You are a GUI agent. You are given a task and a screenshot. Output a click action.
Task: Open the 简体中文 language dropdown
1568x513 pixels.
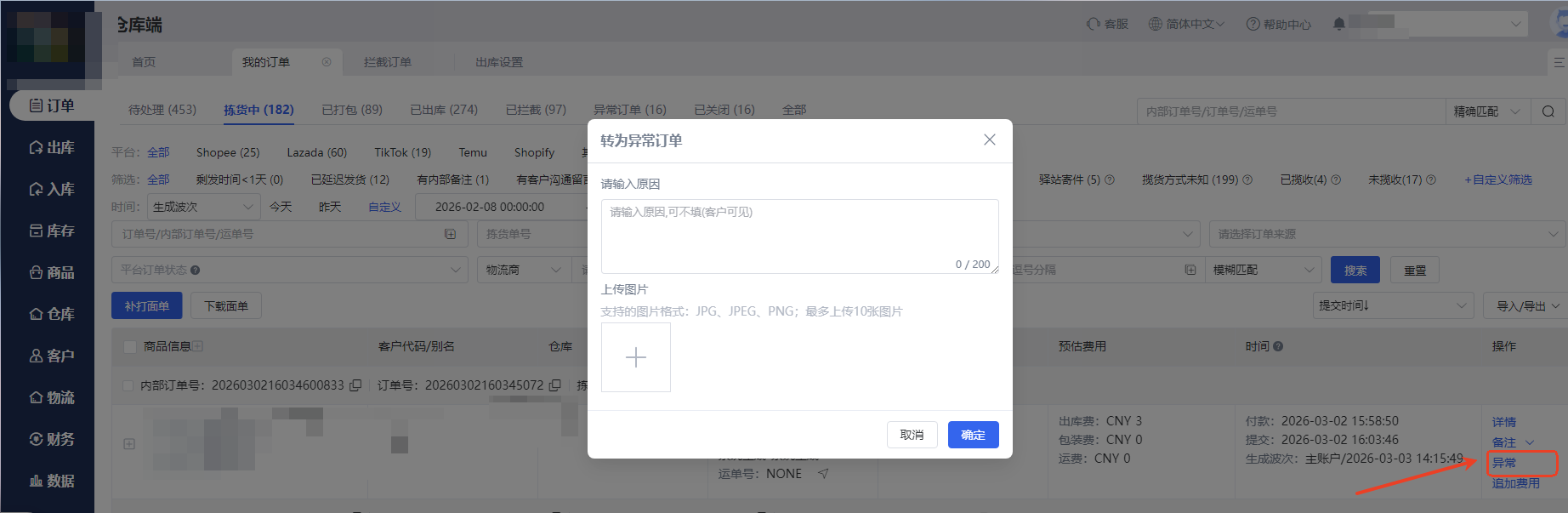[x=1186, y=24]
